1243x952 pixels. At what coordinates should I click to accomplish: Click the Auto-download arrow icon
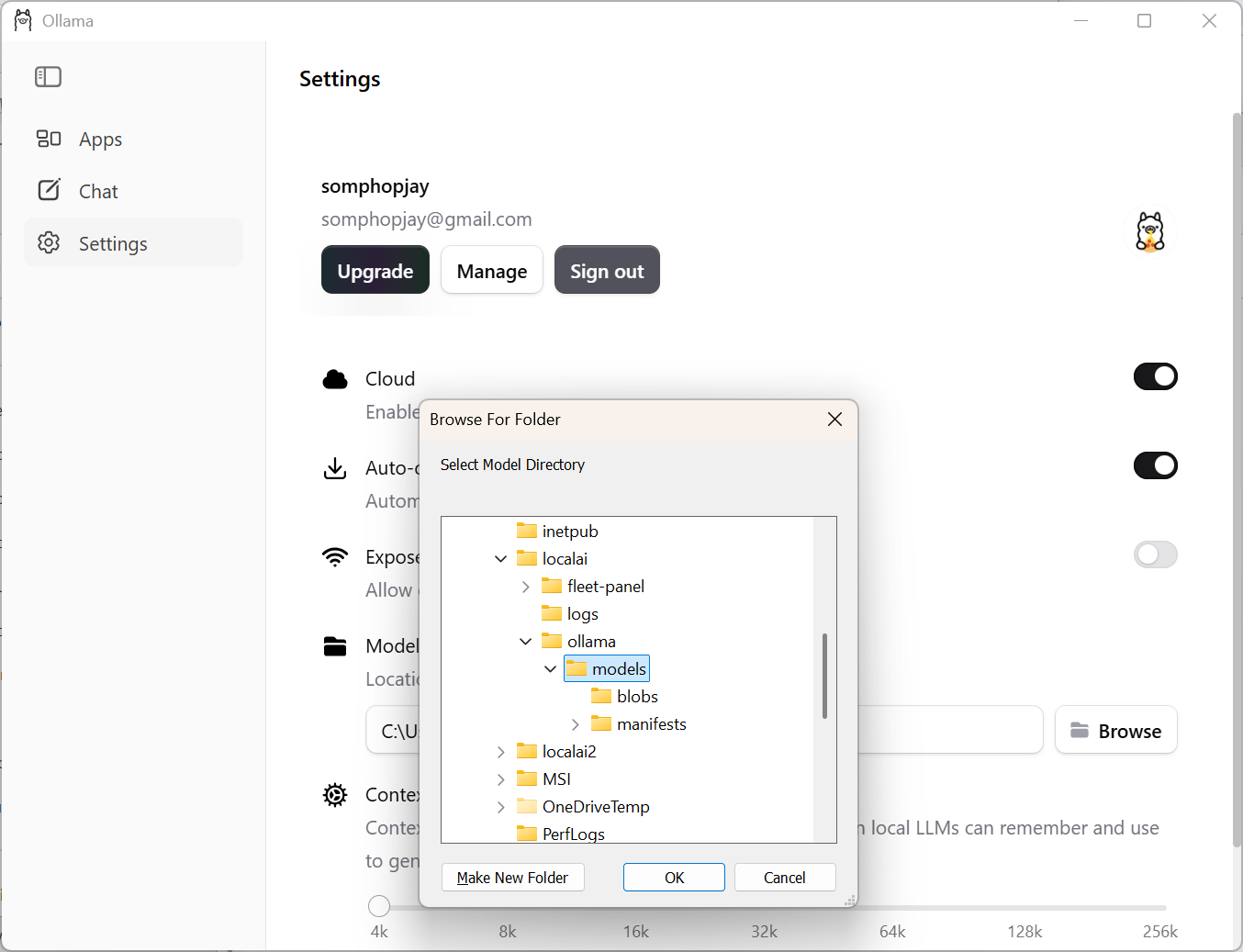pyautogui.click(x=335, y=468)
